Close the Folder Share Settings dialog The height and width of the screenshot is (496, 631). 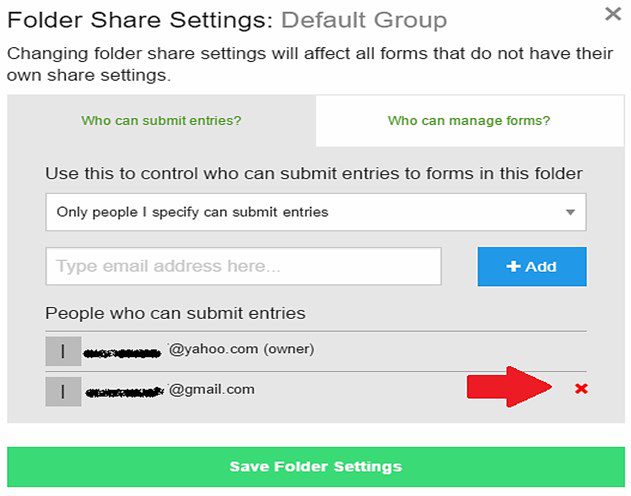613,14
